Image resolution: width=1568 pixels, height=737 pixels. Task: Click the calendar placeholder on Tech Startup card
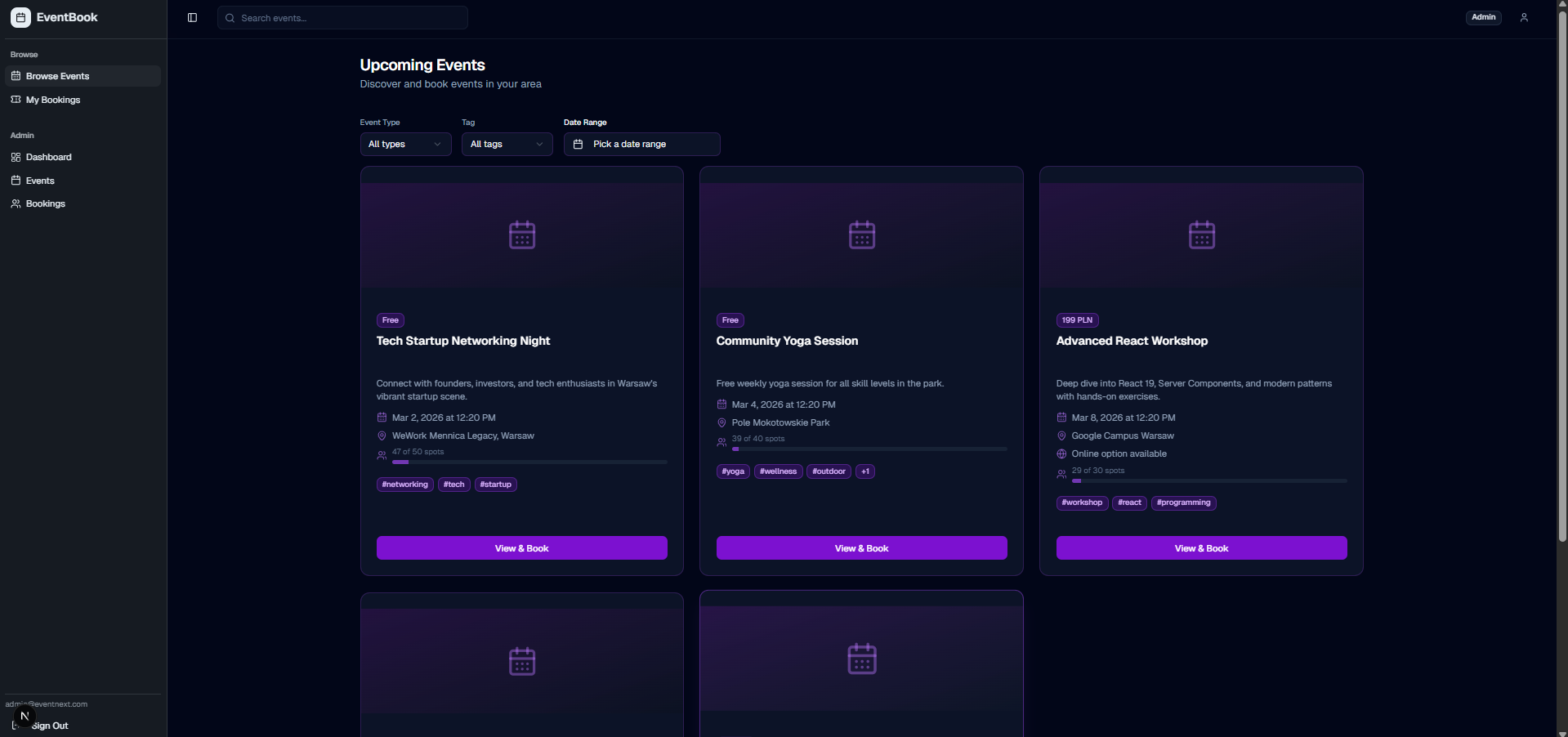522,235
